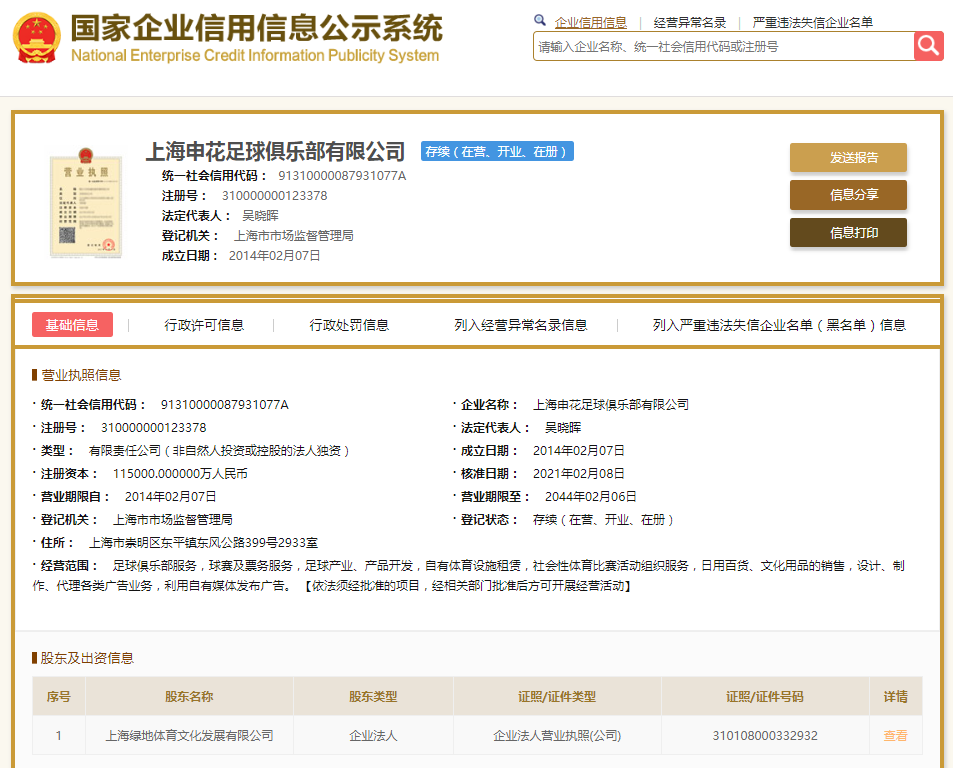Click the red search magnifier button

click(x=929, y=46)
